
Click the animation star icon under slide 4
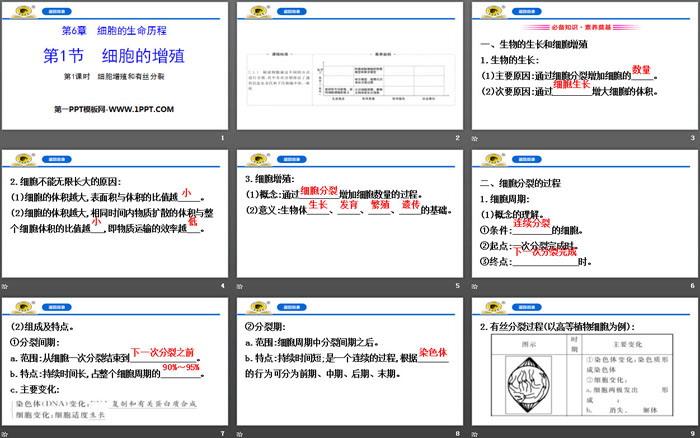(4, 286)
